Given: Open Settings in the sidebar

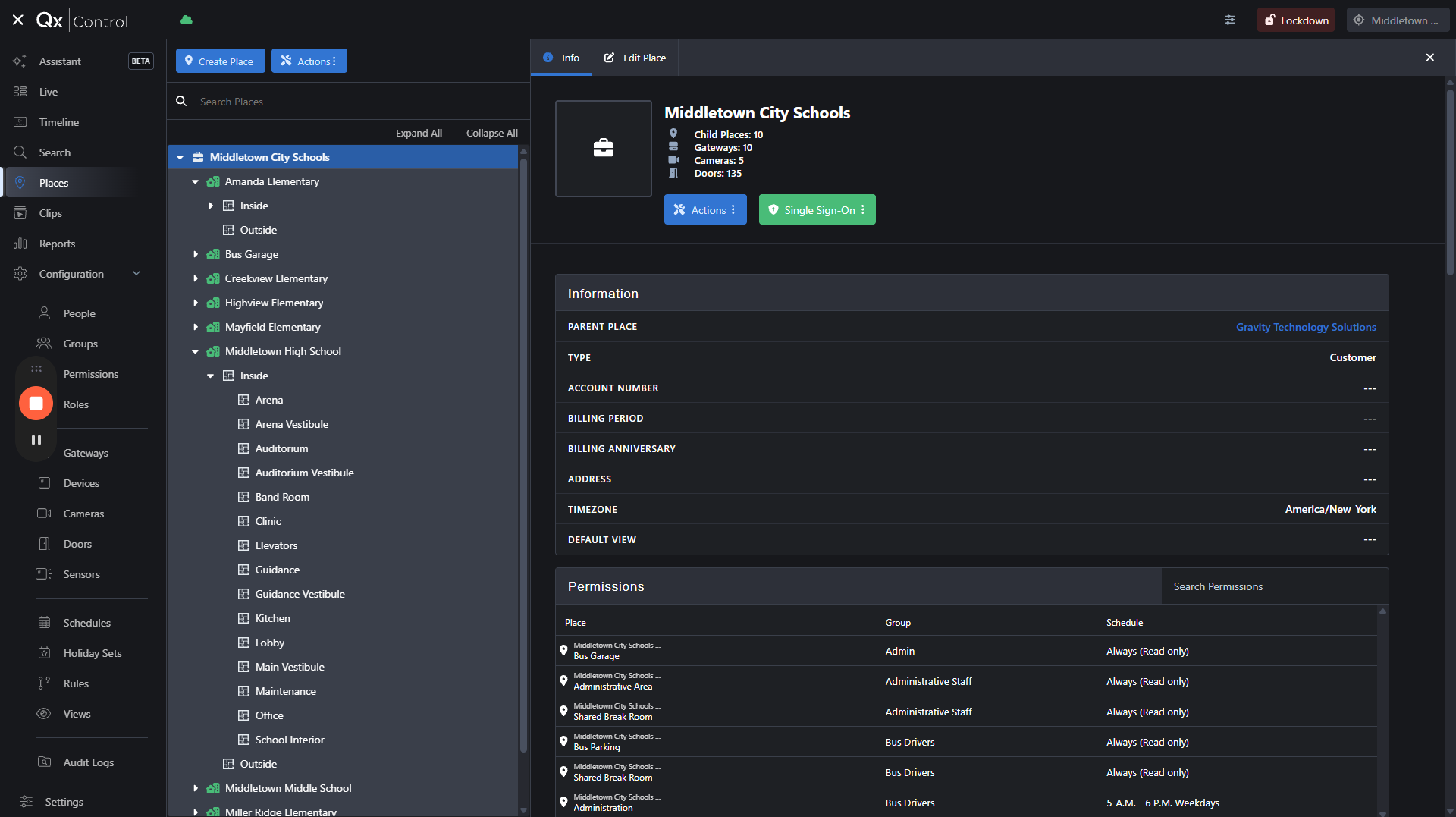Looking at the screenshot, I should click(64, 802).
